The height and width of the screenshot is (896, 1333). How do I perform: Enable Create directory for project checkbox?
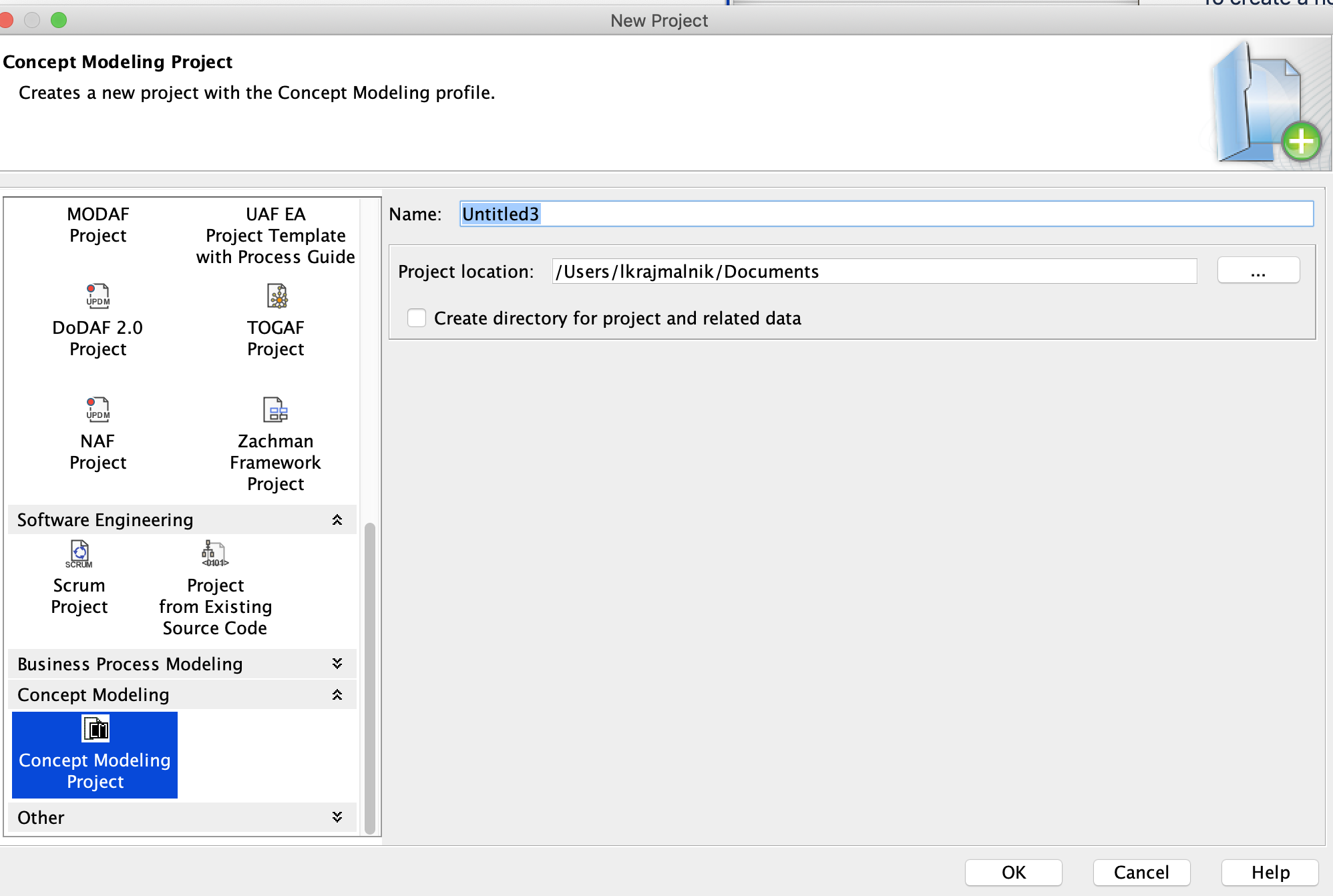pyautogui.click(x=417, y=318)
